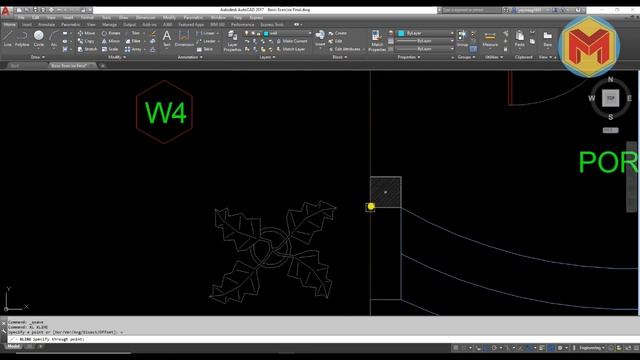Choose the Scale command
640x360 pixels.
tap(110, 49)
